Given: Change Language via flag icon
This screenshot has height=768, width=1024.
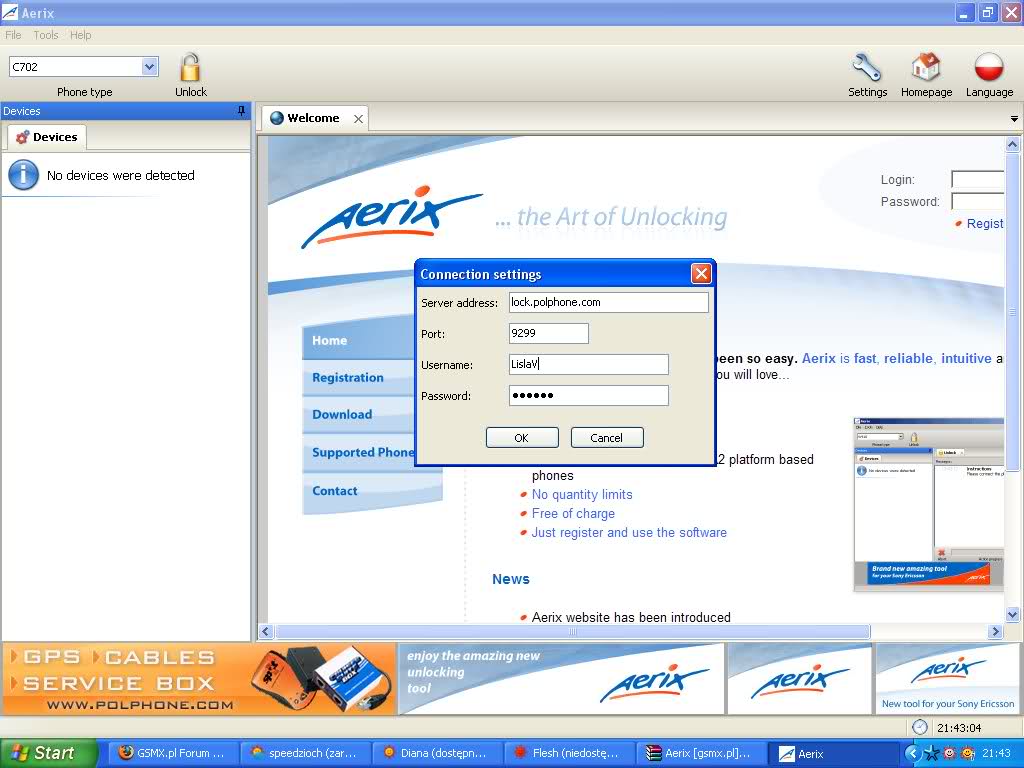Looking at the screenshot, I should [988, 68].
